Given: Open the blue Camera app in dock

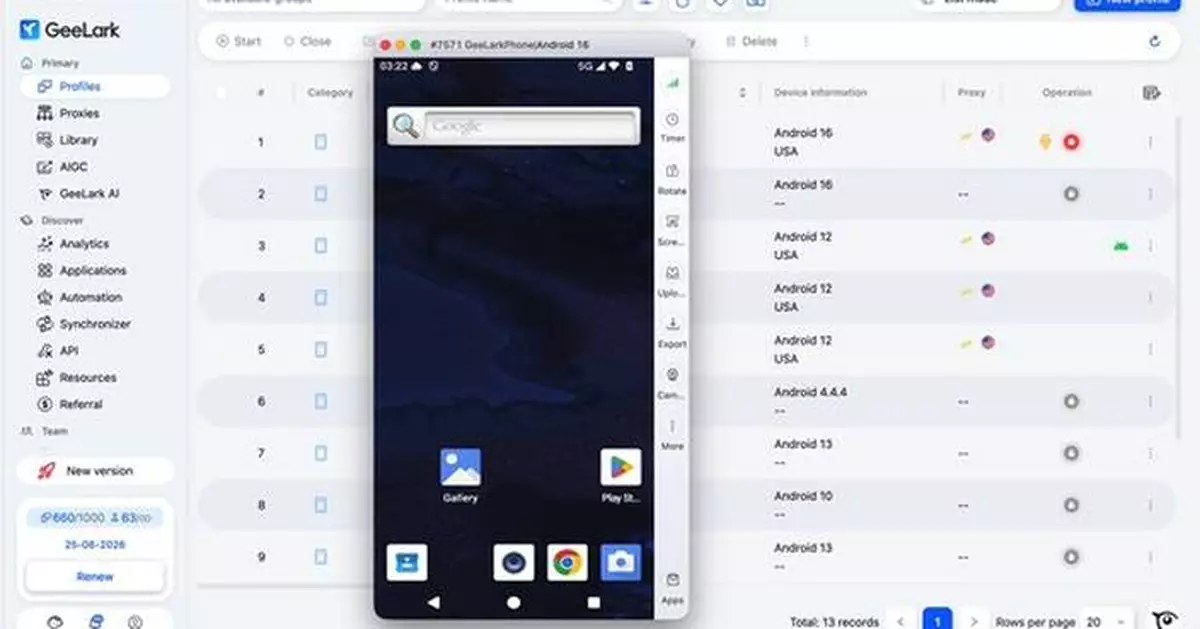Looking at the screenshot, I should (x=620, y=563).
